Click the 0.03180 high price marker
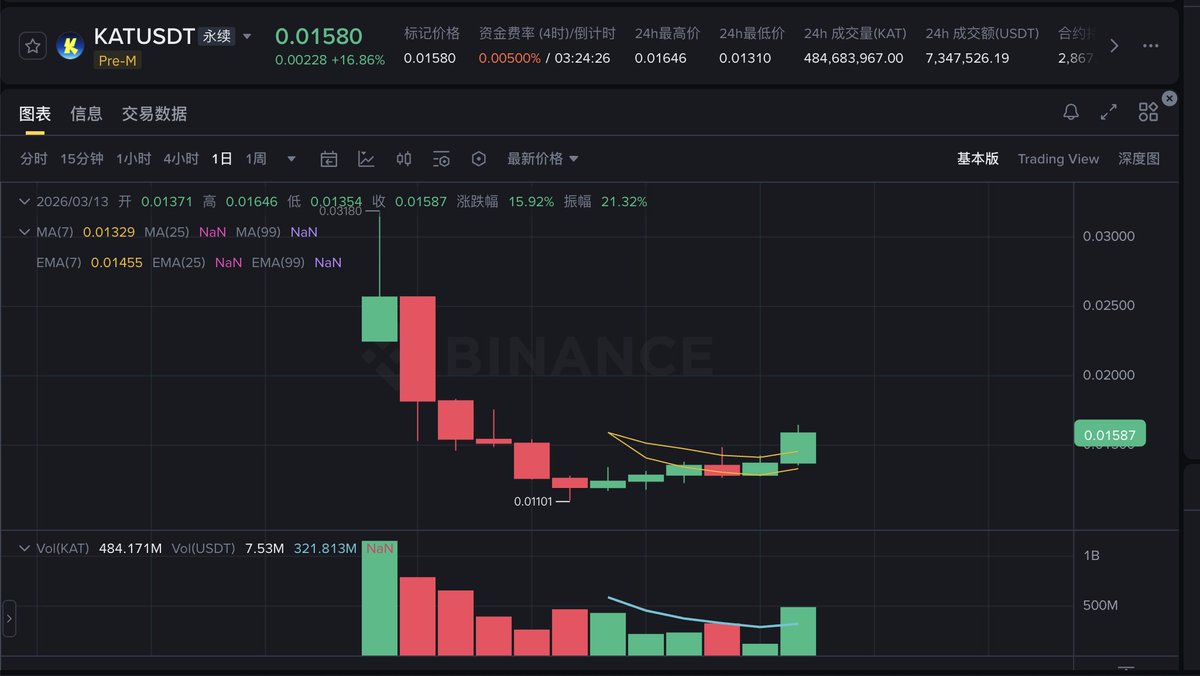 tap(340, 210)
